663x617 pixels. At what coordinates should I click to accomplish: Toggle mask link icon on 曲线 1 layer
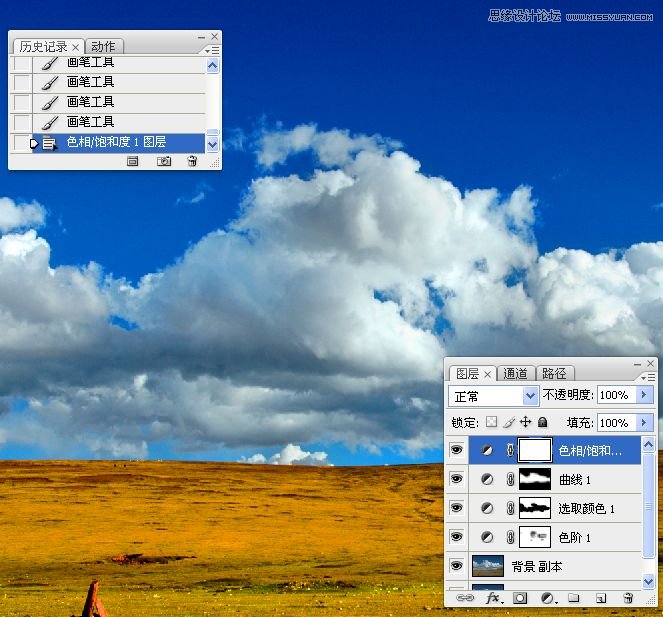(x=510, y=479)
